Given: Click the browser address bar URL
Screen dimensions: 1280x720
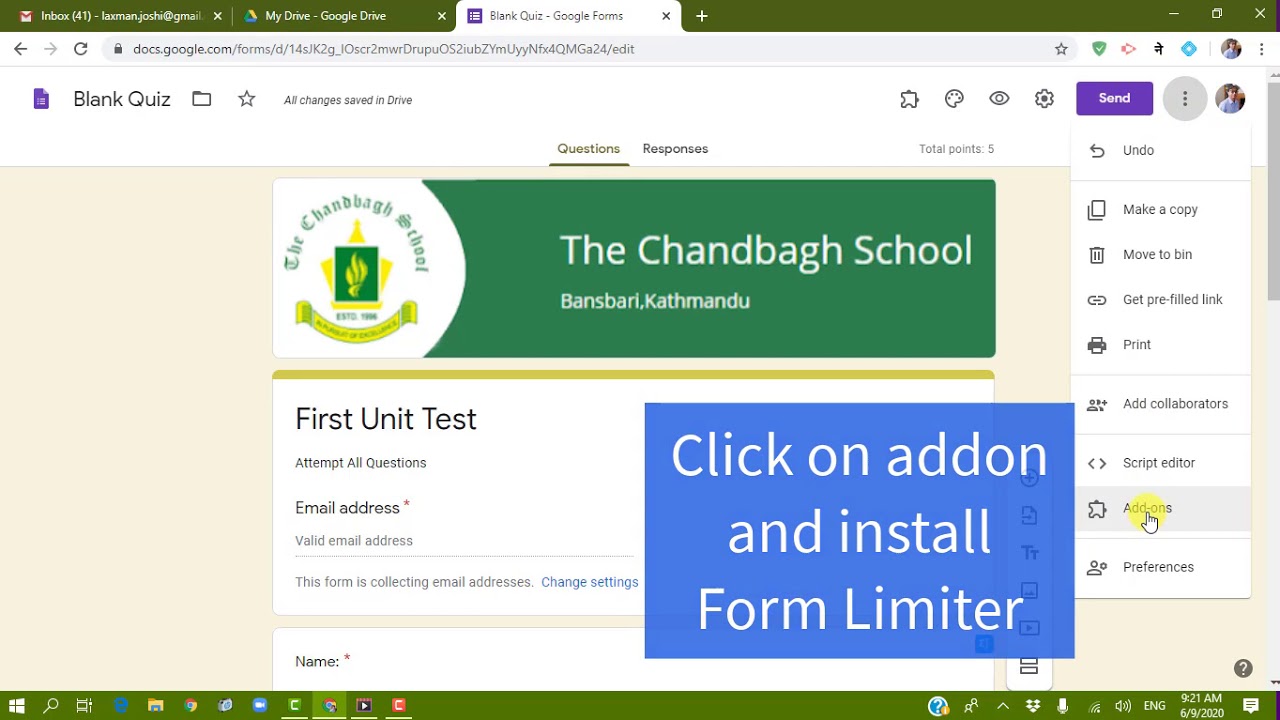Looking at the screenshot, I should (x=383, y=48).
